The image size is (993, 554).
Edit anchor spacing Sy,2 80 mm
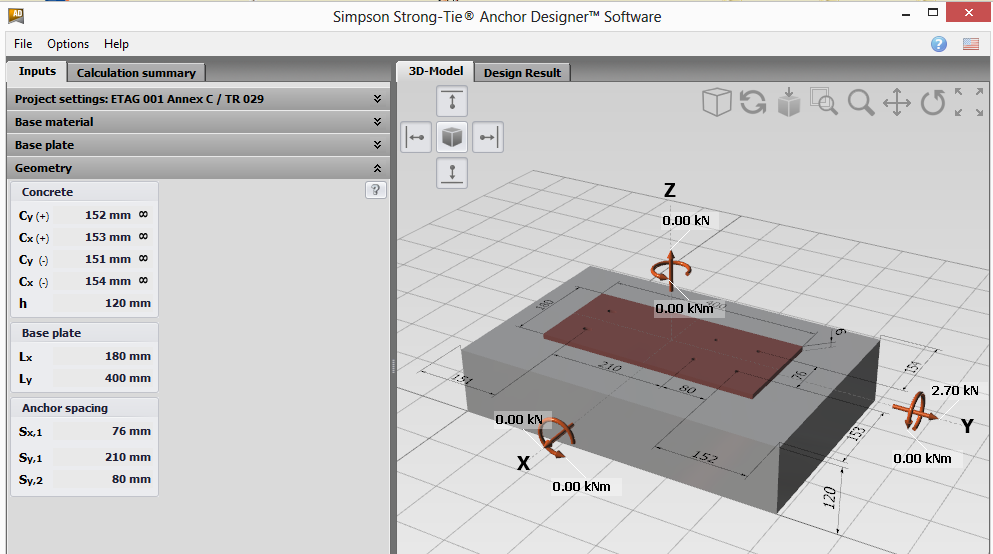point(103,479)
